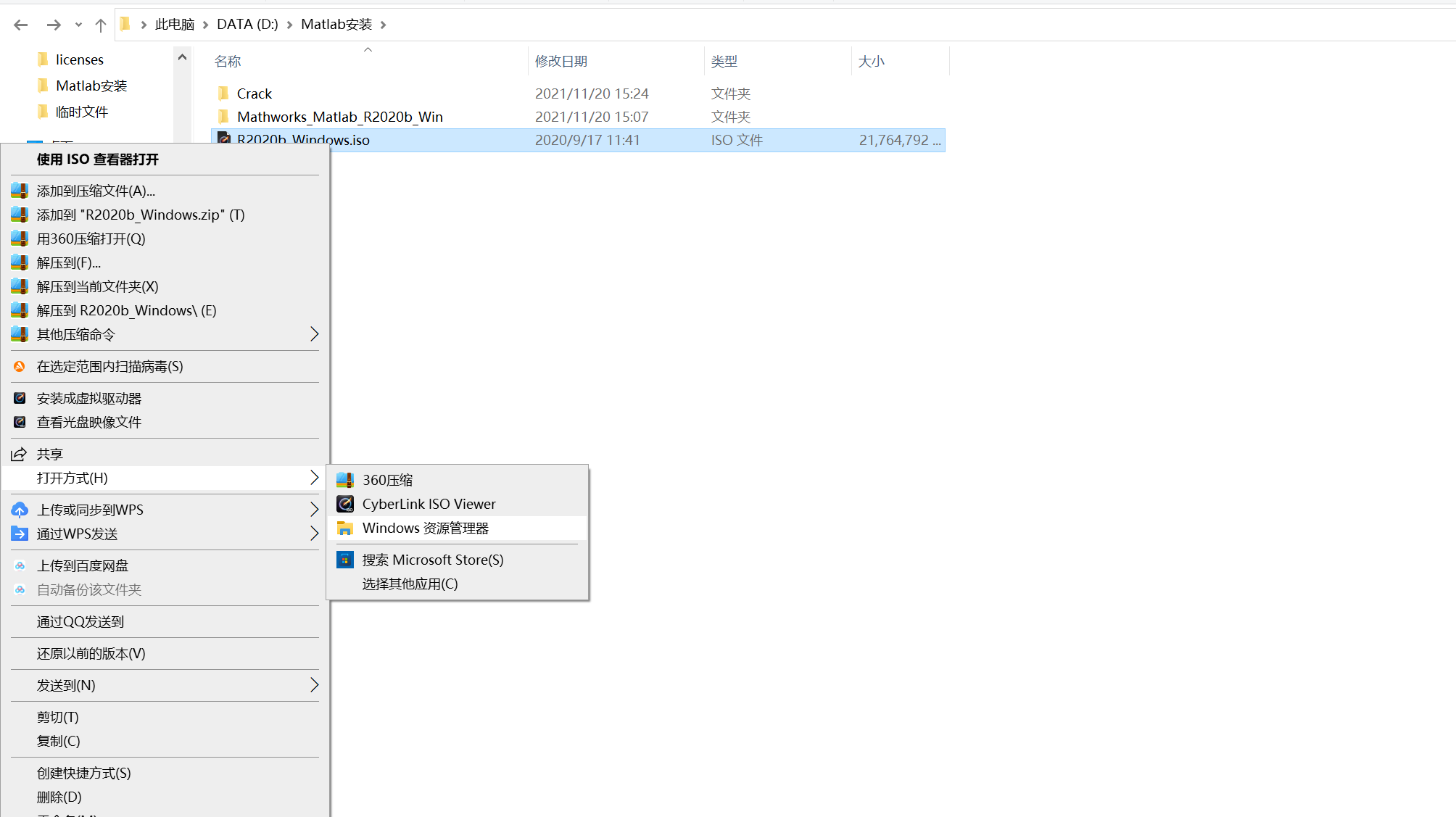
Task: Select 解压到当前文件夹(X) menu entry
Action: (x=97, y=287)
